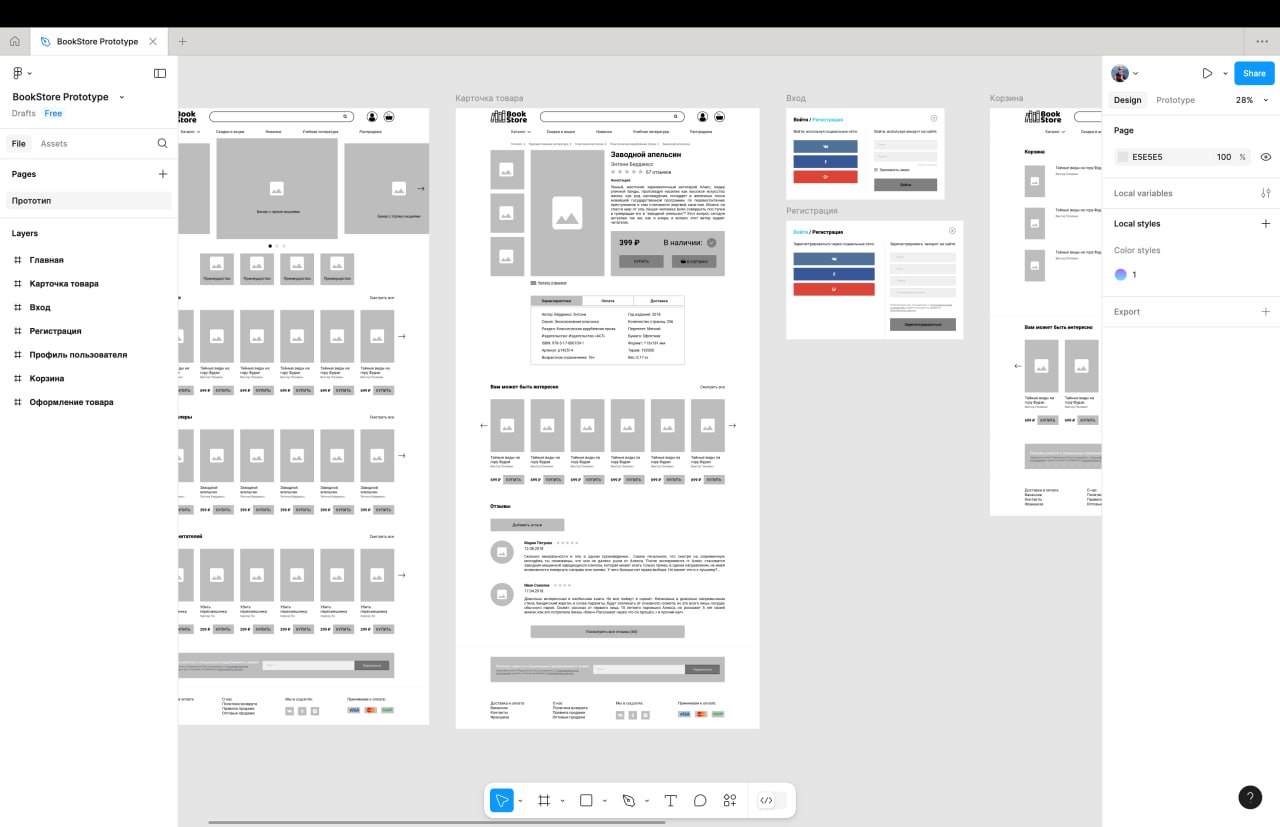Open the Figma home screen icon

click(x=14, y=41)
